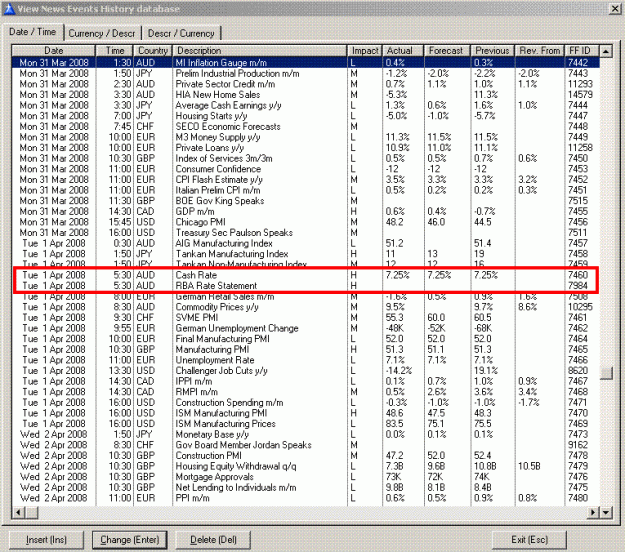This screenshot has height=552, width=625.
Task: Select the Tankan Manufacturing Index row
Action: click(x=305, y=254)
